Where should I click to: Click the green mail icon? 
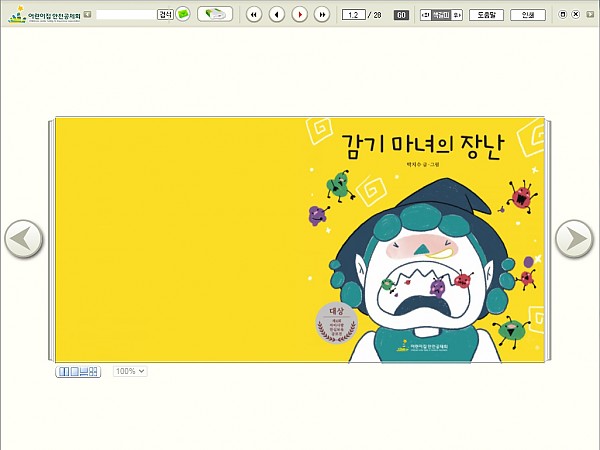(x=183, y=15)
